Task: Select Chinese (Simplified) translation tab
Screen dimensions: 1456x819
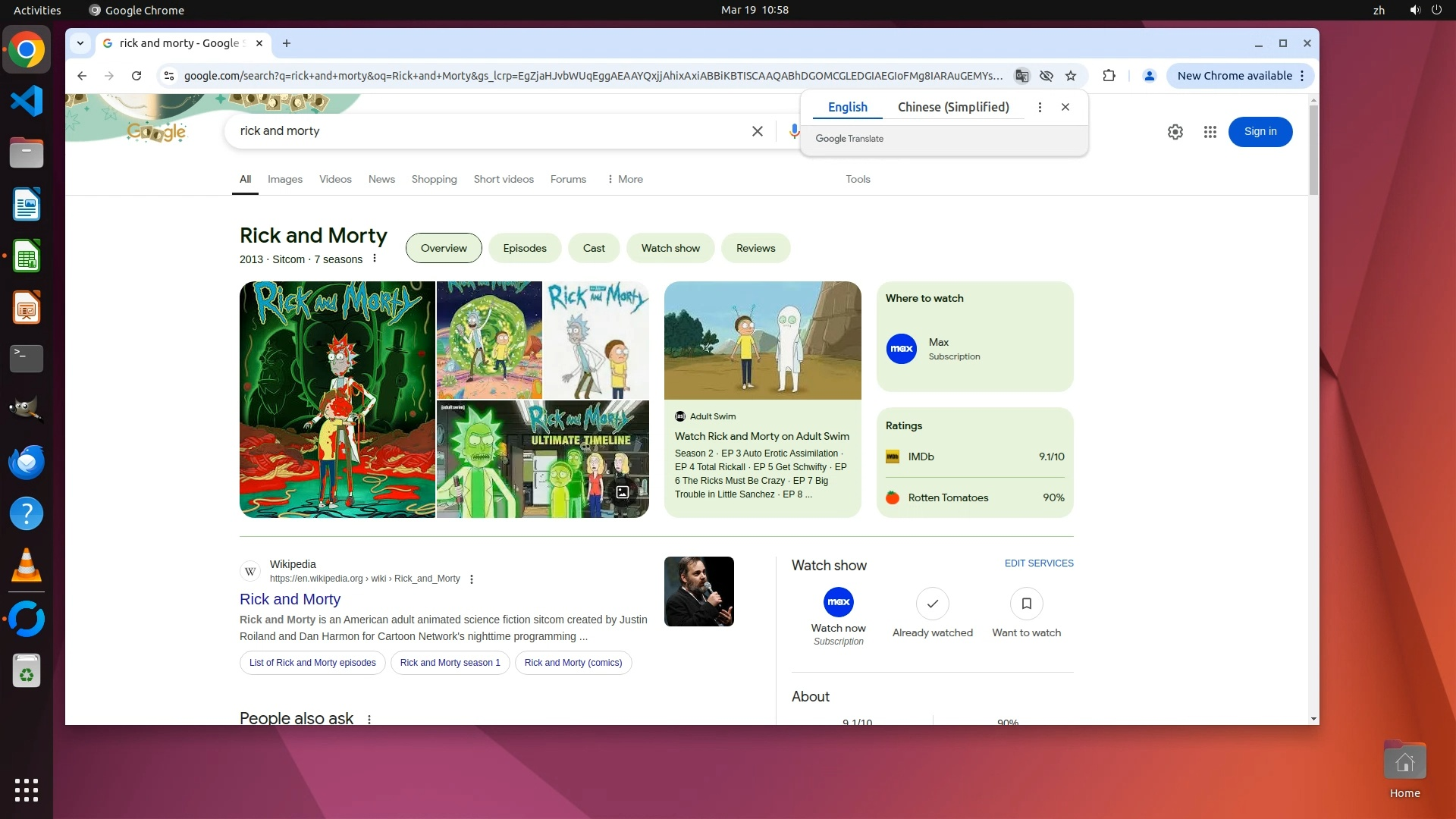Action: 953,107
